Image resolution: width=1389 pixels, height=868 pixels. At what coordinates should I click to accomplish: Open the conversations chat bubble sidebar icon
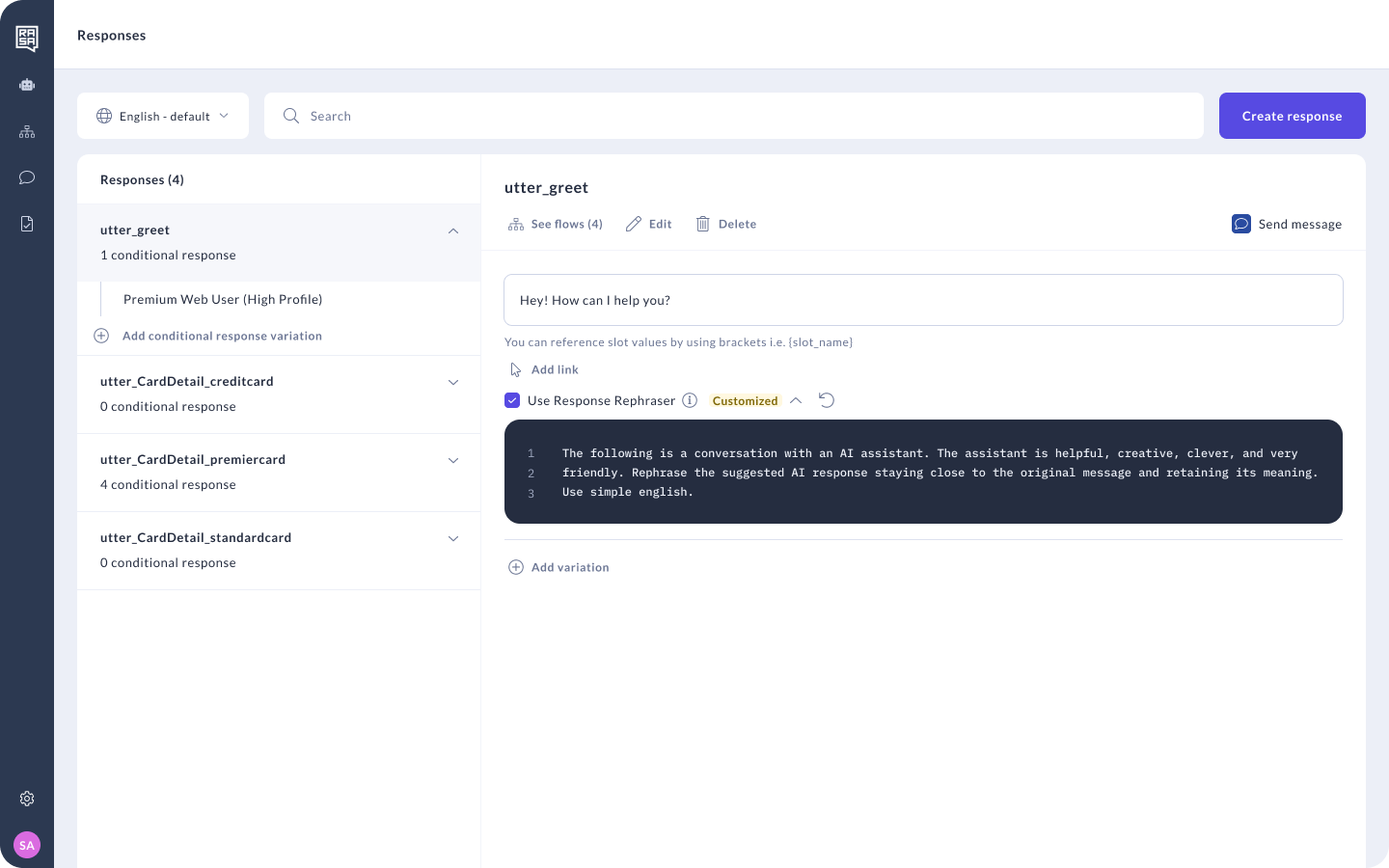27,177
